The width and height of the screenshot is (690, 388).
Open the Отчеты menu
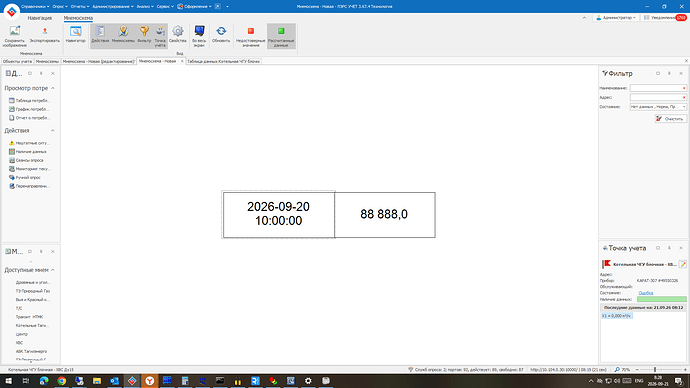tap(80, 7)
